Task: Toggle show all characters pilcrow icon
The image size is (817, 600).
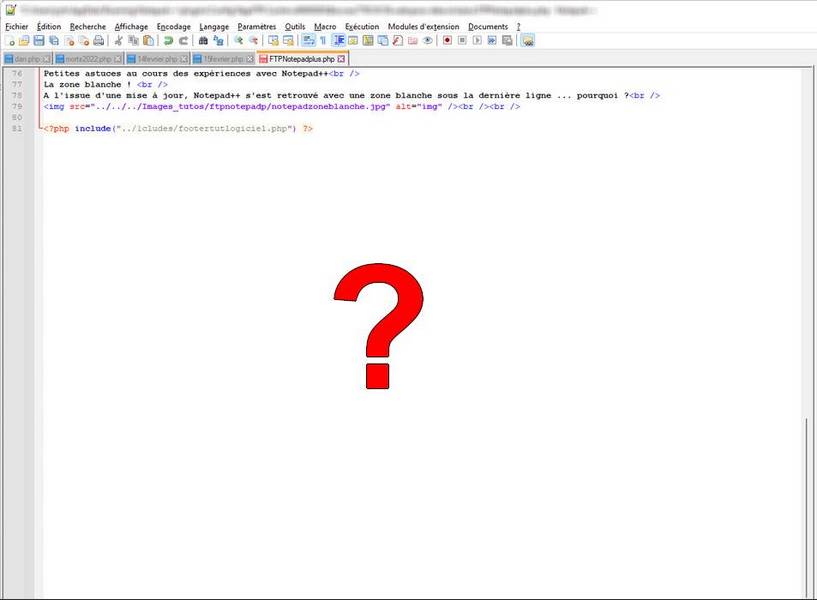Action: [x=323, y=41]
